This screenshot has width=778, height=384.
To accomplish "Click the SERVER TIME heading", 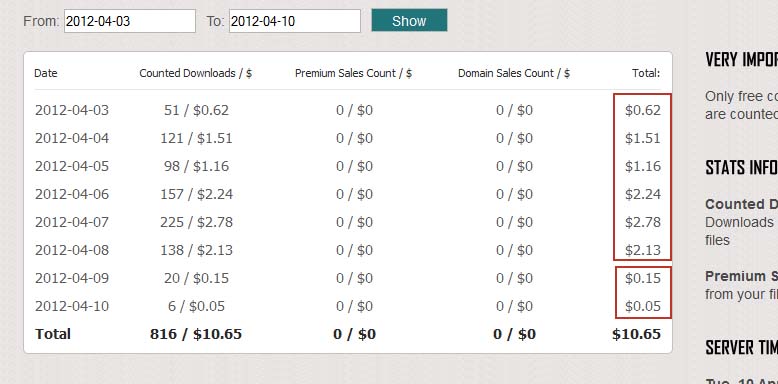I will coord(741,348).
